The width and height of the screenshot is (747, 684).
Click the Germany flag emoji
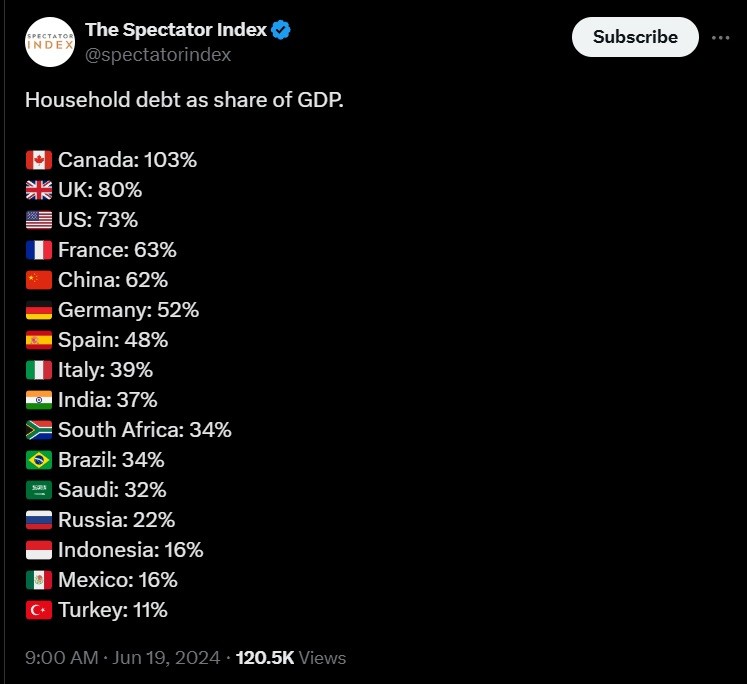click(38, 310)
